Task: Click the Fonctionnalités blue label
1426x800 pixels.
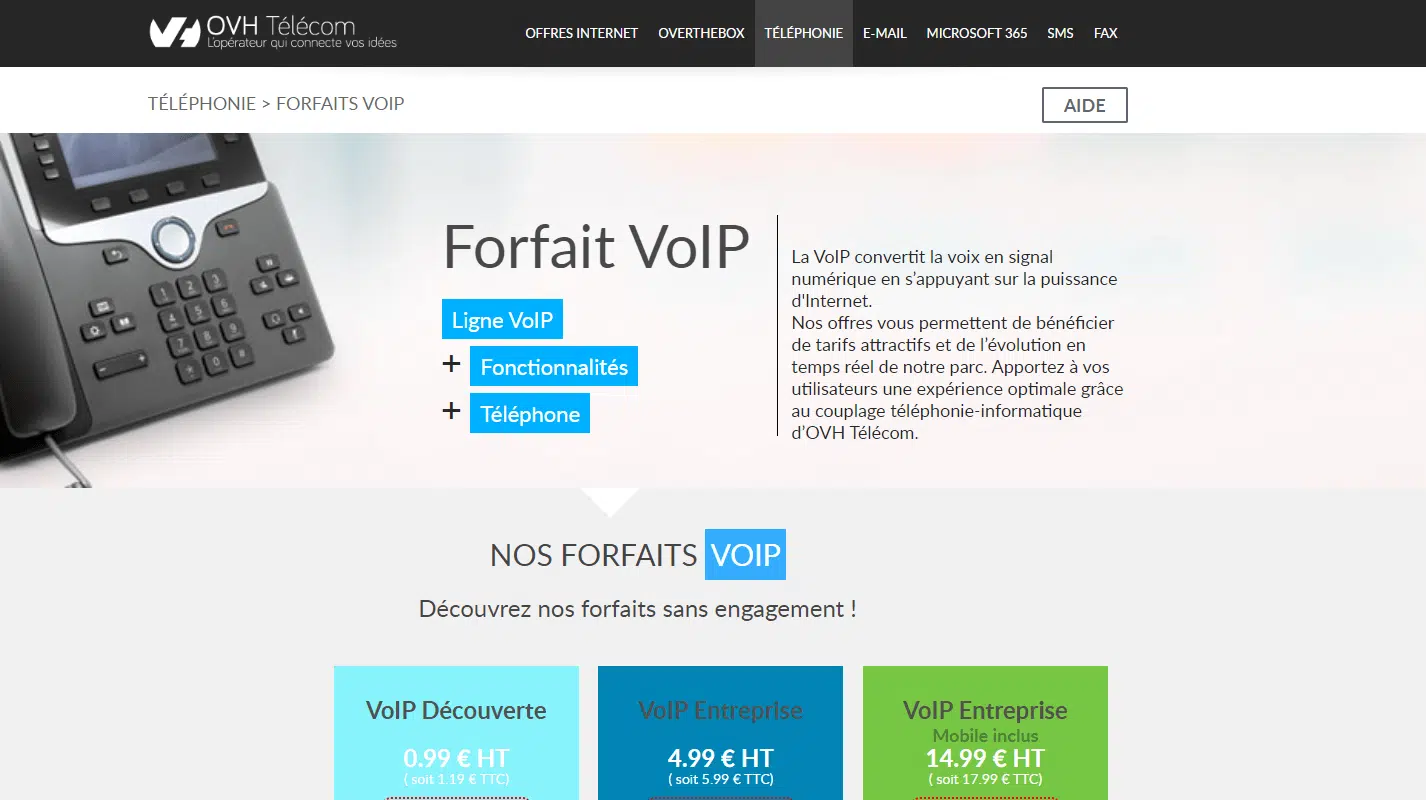Action: coord(554,366)
